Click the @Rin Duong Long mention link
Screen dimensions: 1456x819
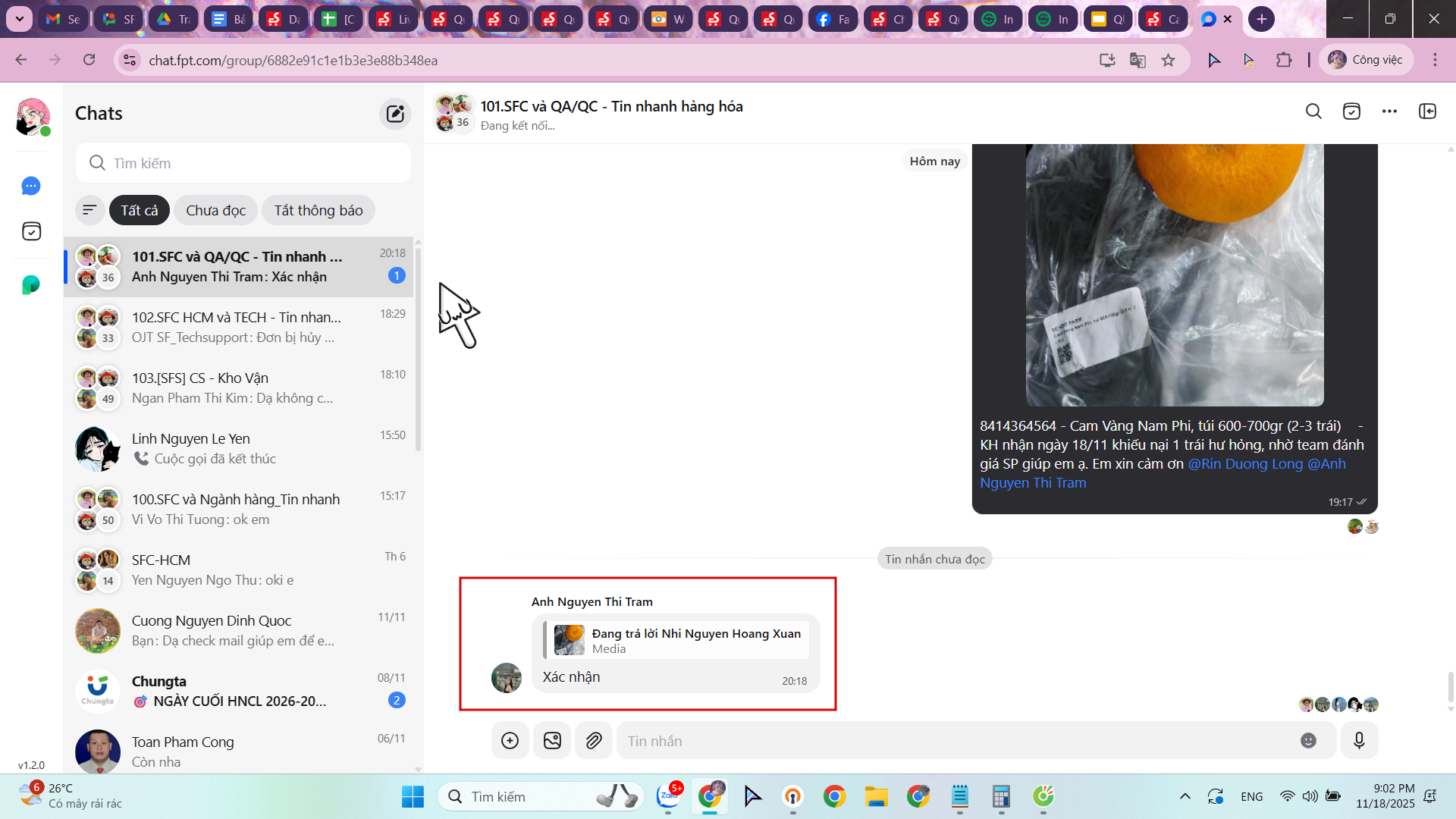coord(1244,464)
